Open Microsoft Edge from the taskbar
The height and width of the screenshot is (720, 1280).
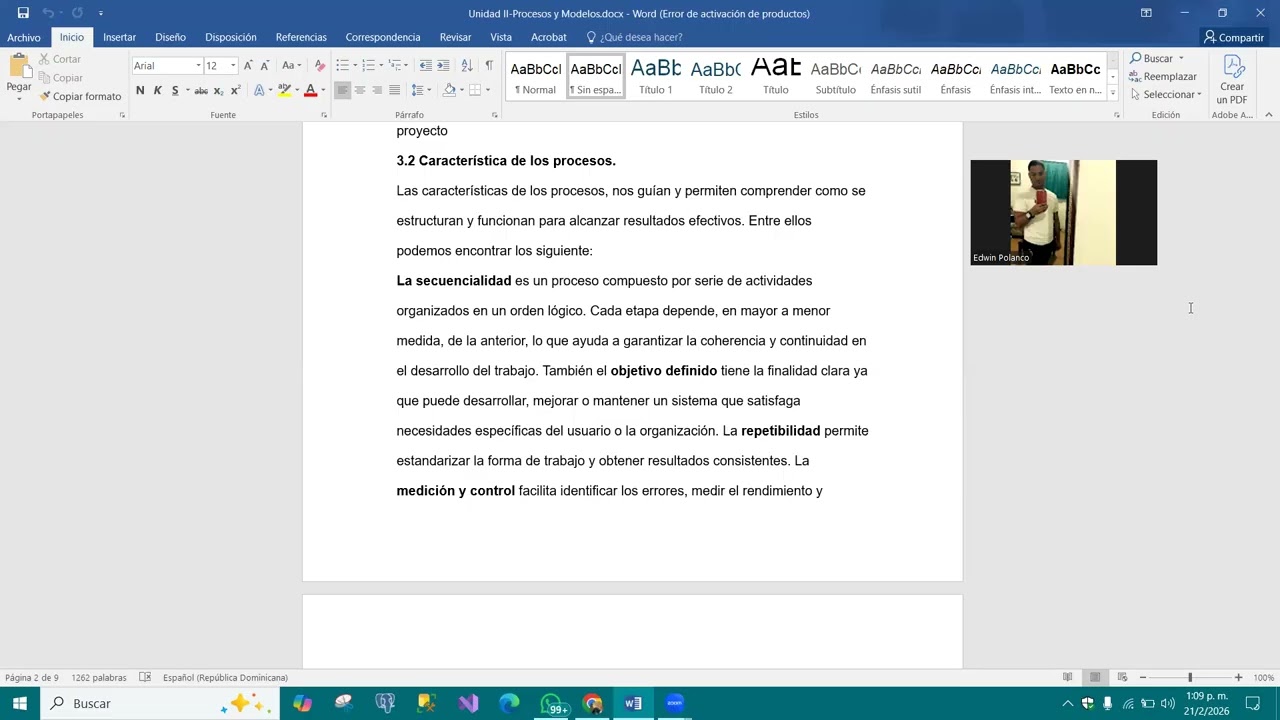coord(509,703)
